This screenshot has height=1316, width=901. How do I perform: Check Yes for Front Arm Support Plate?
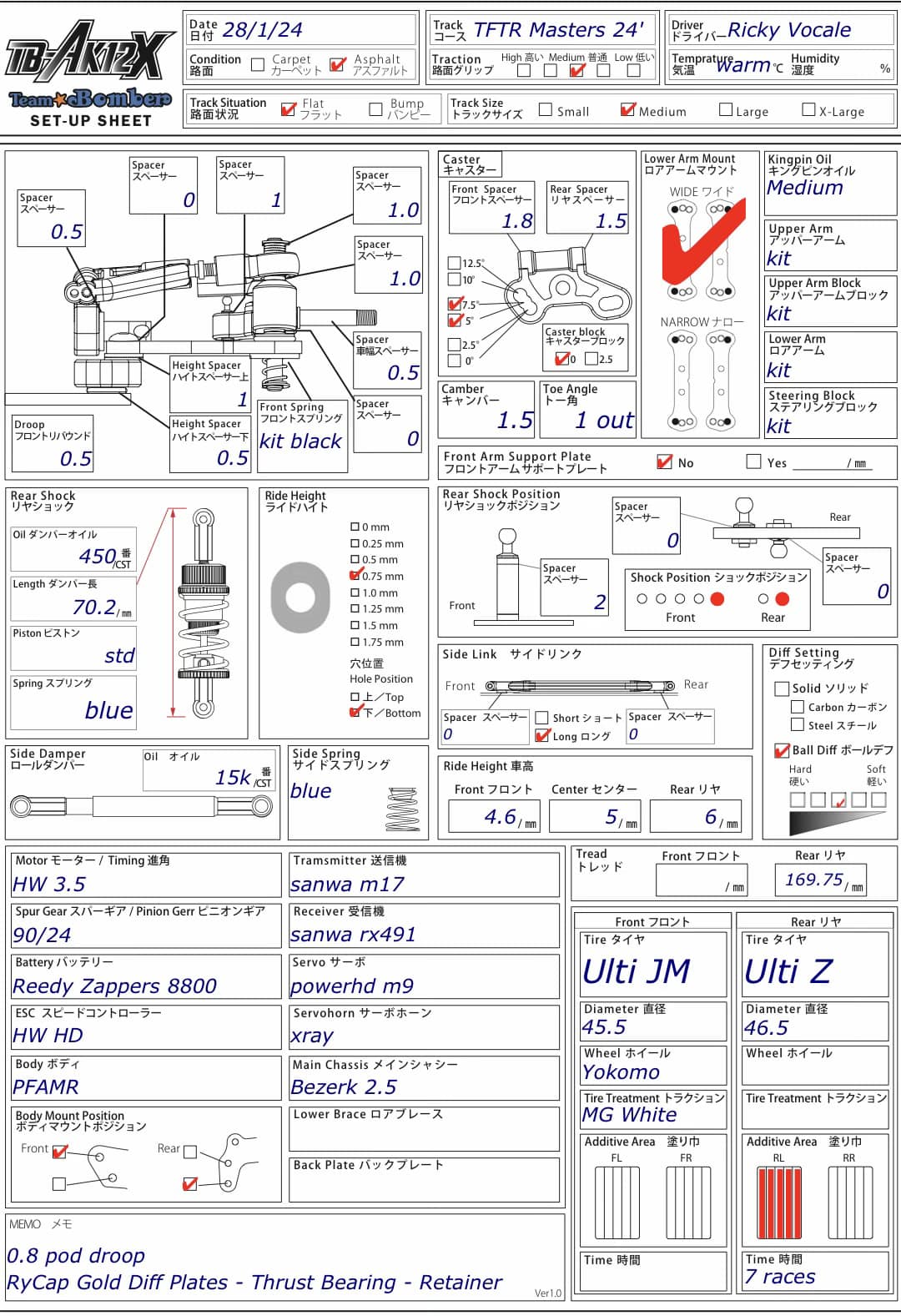coord(754,461)
